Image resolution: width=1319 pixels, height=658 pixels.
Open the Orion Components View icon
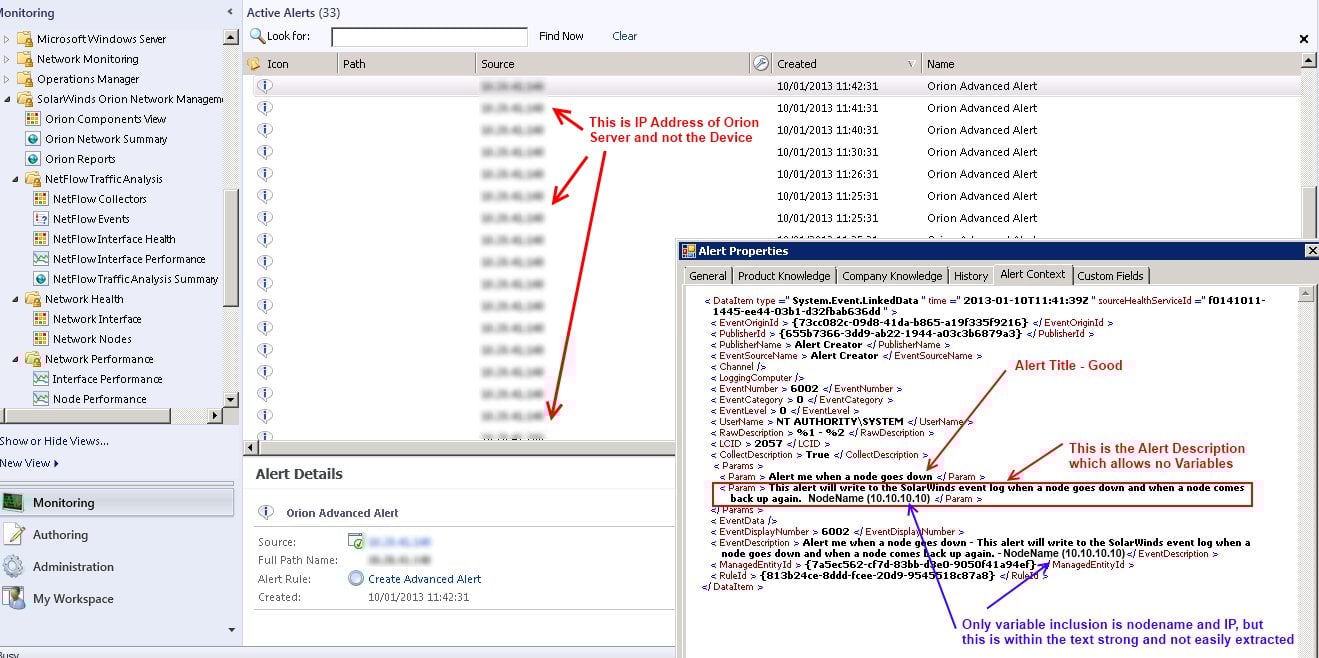pos(33,119)
